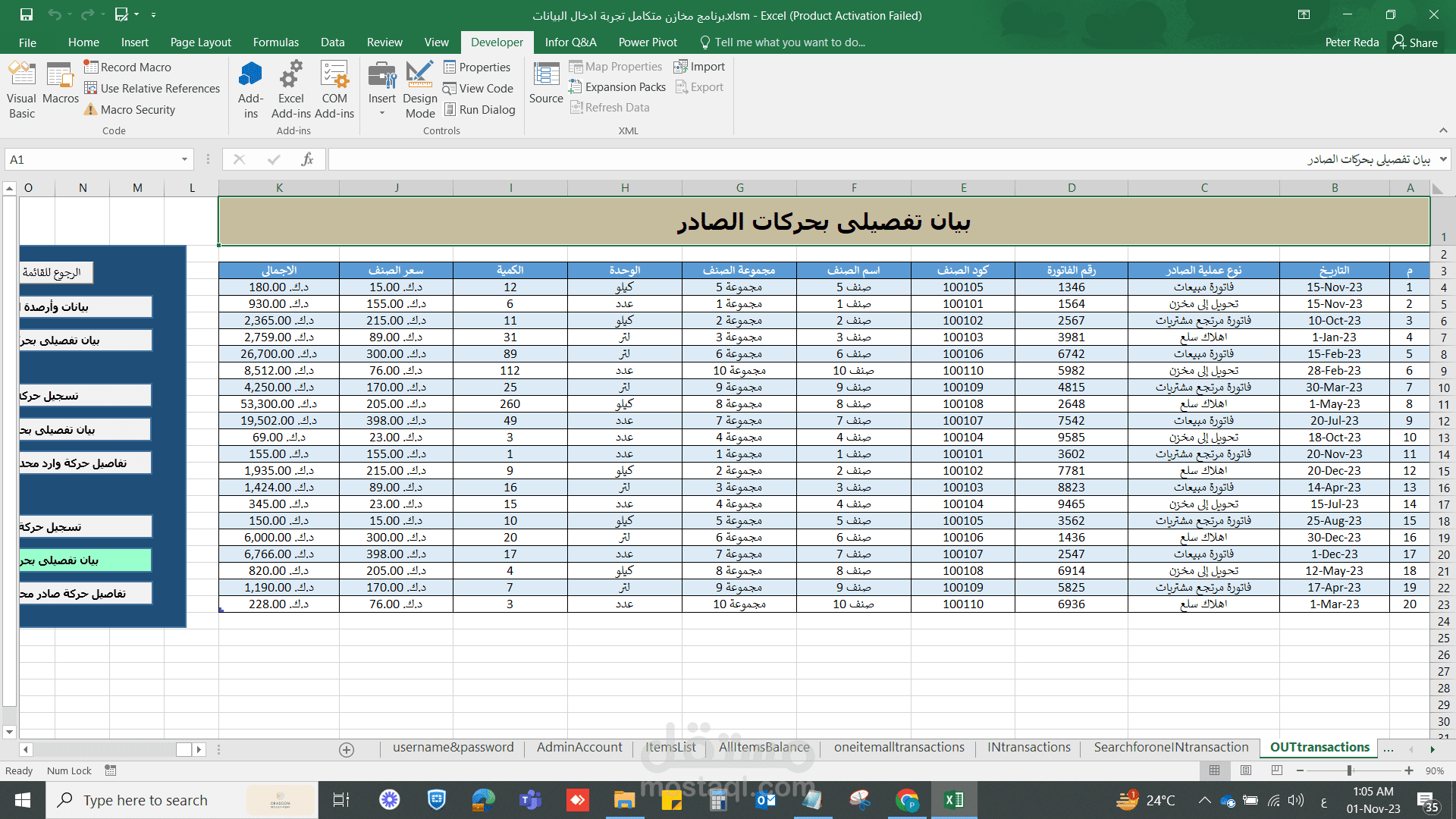The image size is (1456, 819).
Task: Switch to the INtransactions sheet tab
Action: point(1028,748)
